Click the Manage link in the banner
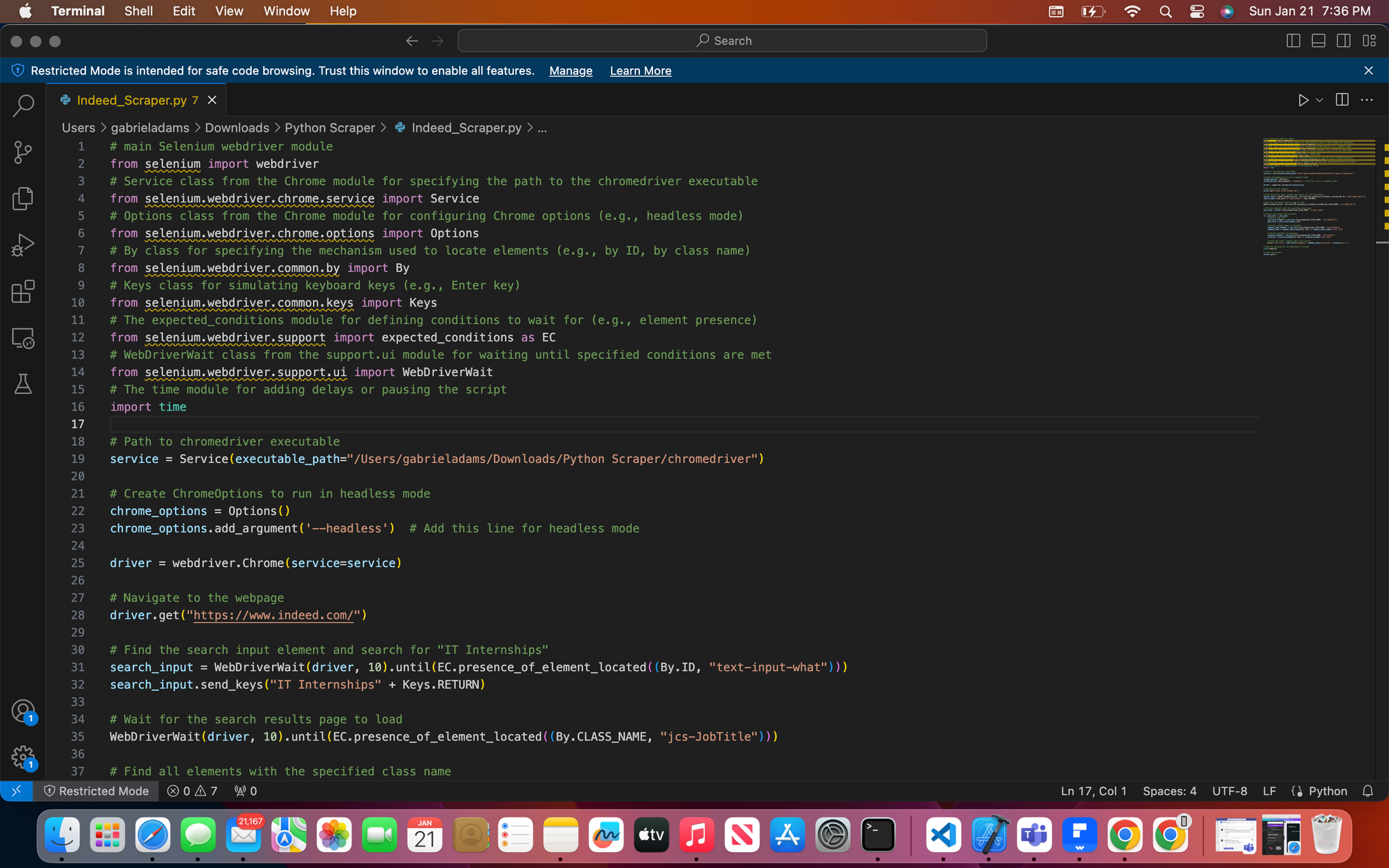Screen dimensions: 1389x868 (x=570, y=71)
